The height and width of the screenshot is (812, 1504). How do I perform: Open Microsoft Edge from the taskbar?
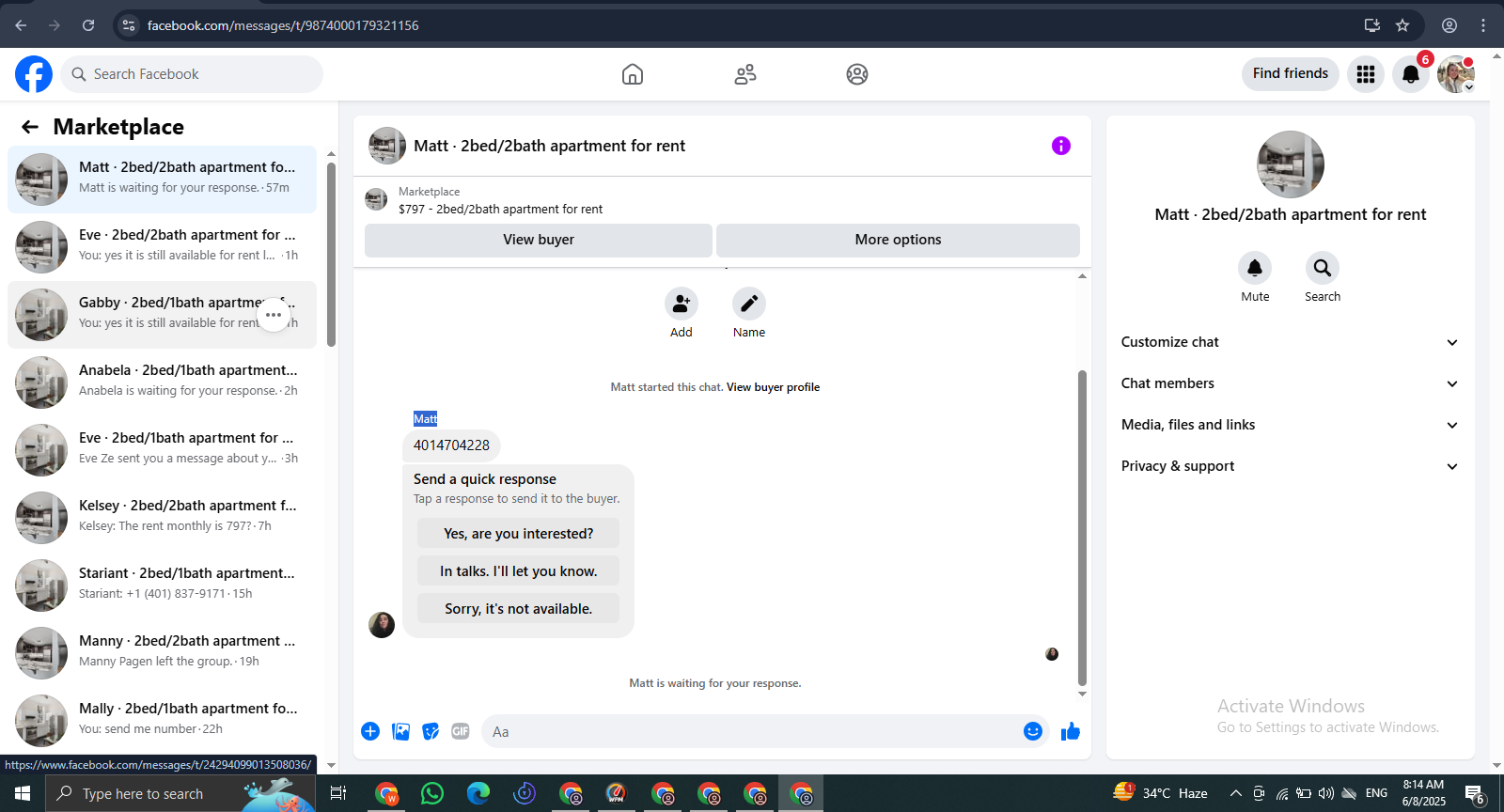(478, 793)
